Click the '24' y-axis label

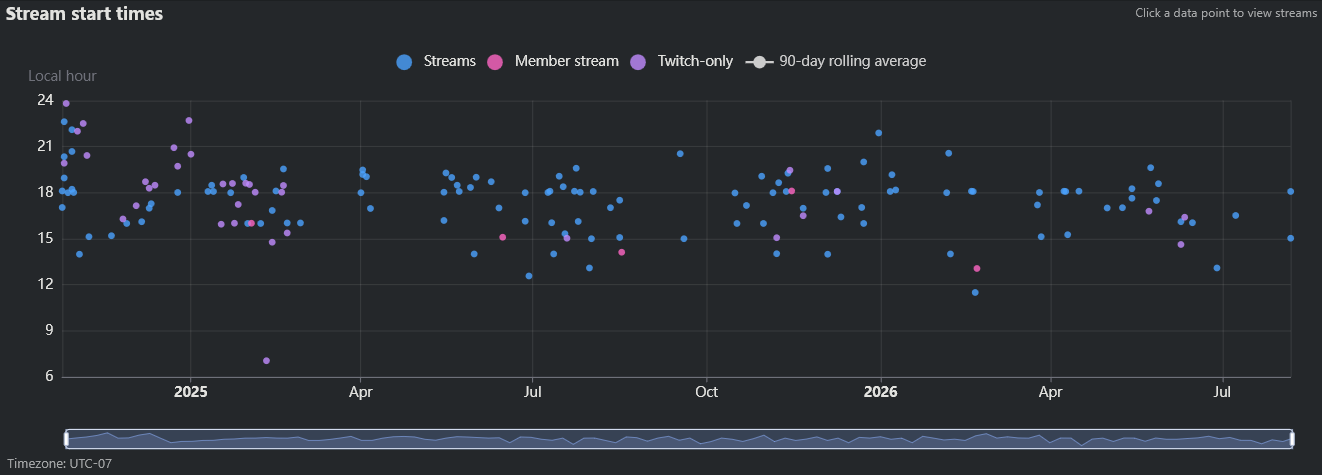pos(45,100)
